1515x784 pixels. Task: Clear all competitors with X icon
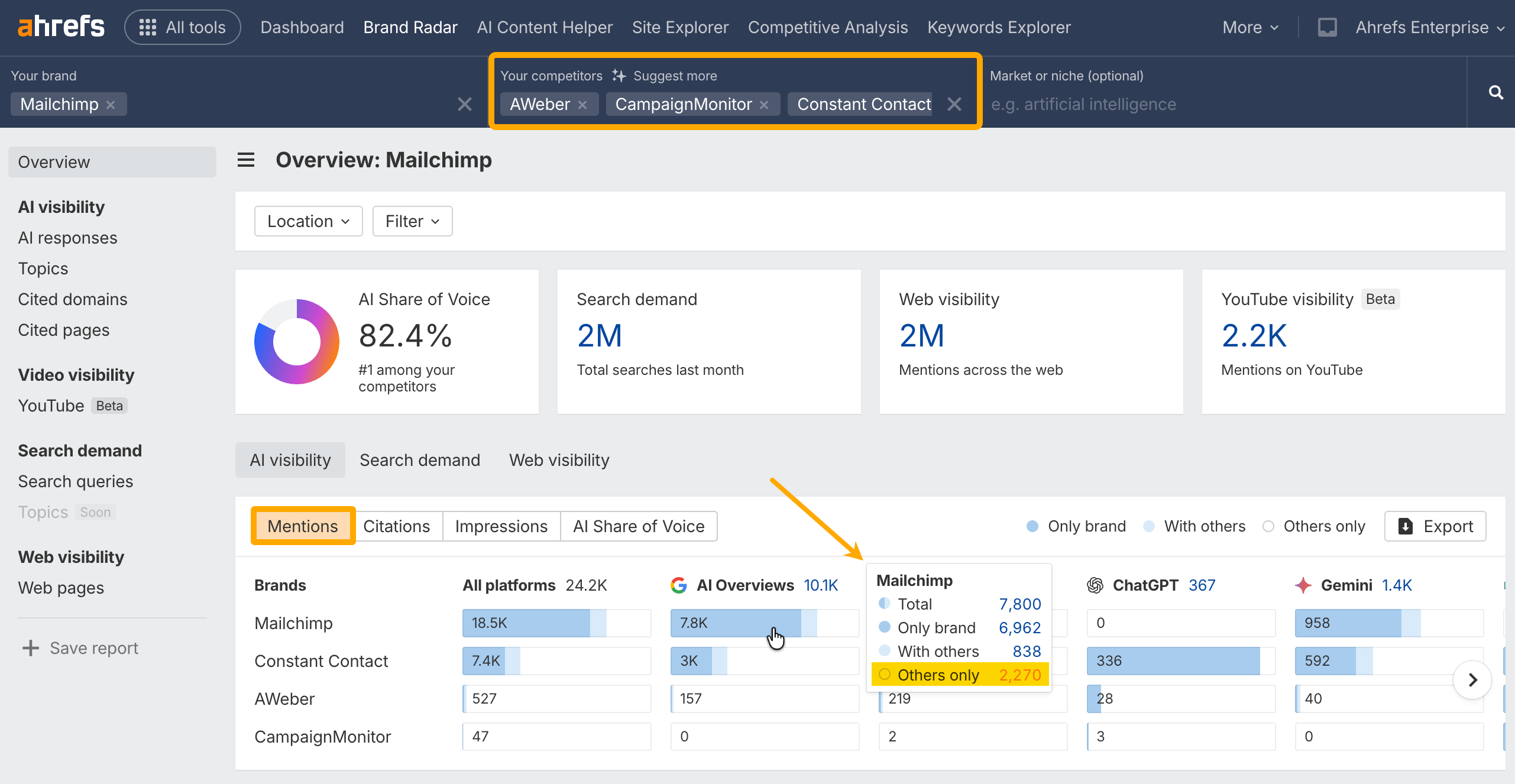point(954,104)
